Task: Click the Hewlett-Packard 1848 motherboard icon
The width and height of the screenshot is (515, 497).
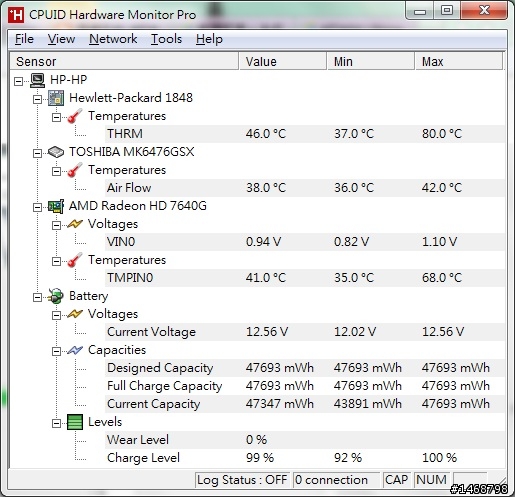Action: click(x=56, y=98)
